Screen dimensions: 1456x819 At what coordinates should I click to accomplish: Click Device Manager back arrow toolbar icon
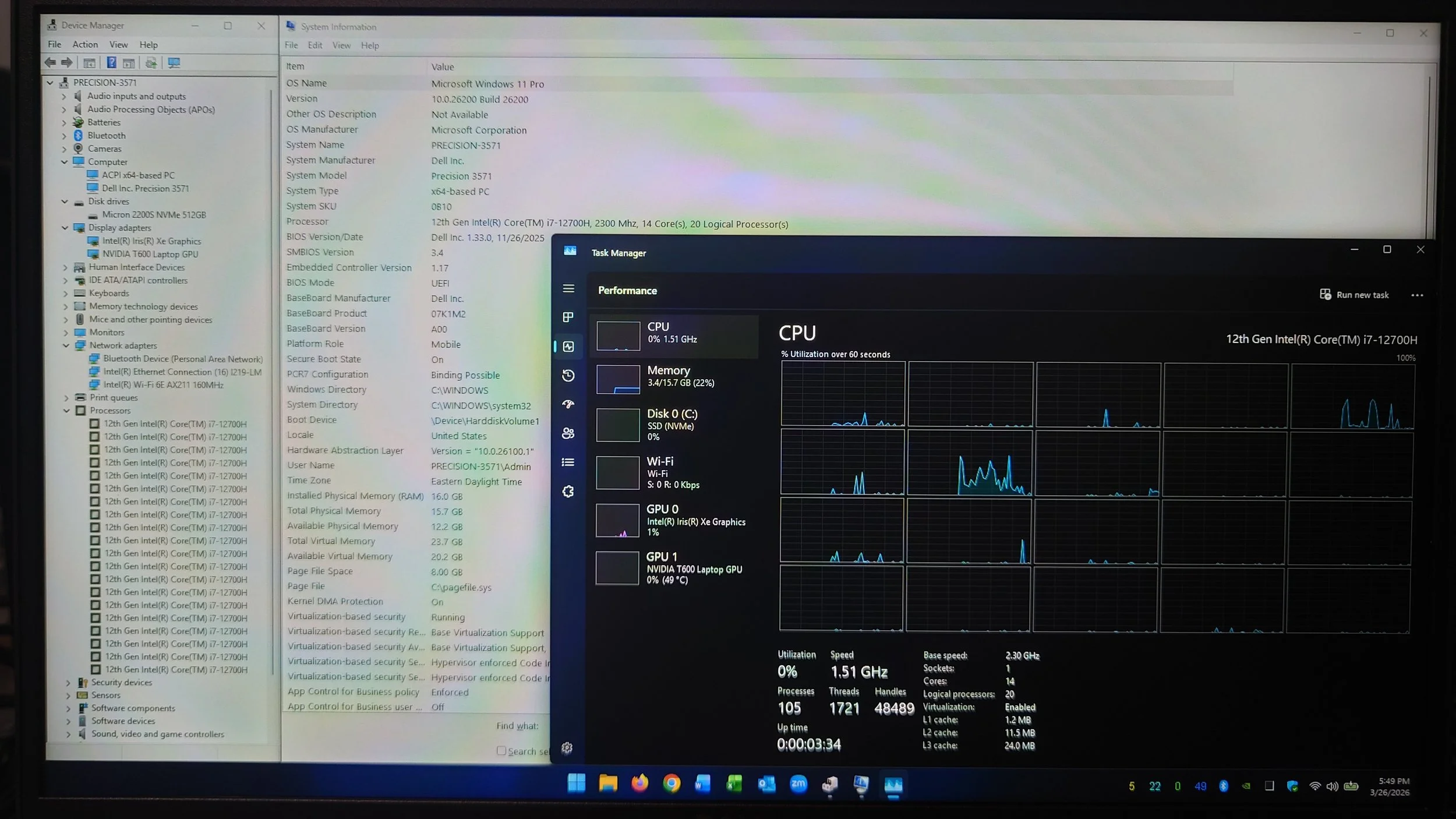(x=51, y=62)
